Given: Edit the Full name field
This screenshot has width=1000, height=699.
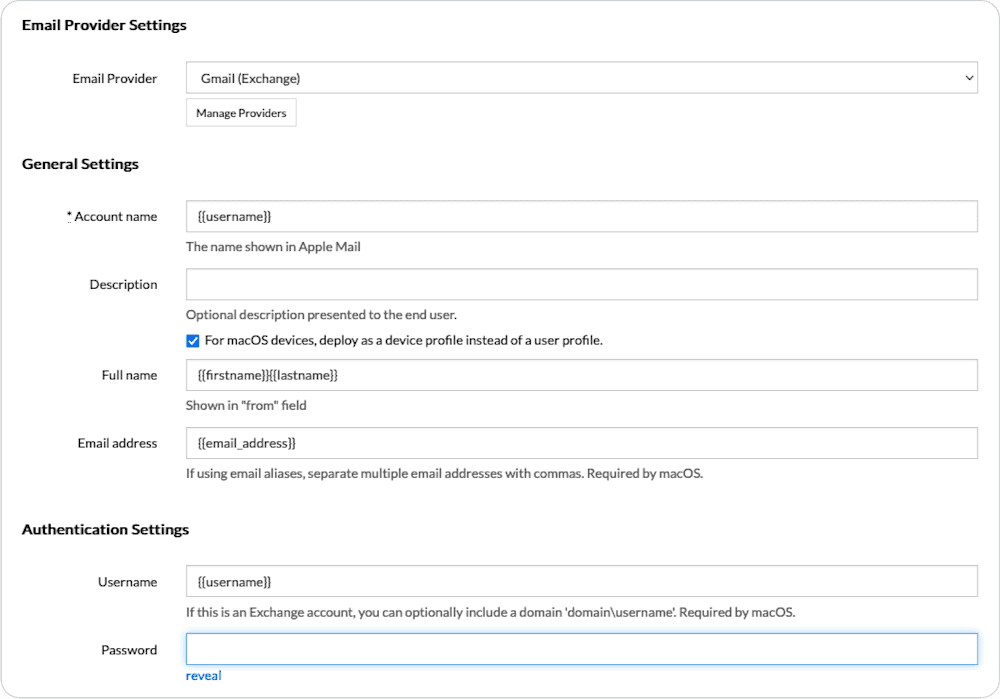Looking at the screenshot, I should point(582,375).
